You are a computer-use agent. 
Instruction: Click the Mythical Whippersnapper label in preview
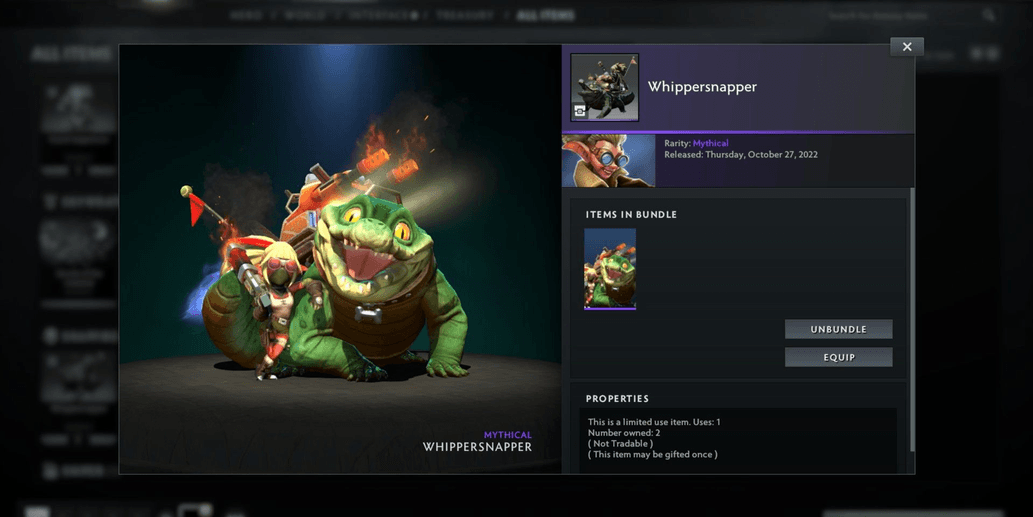click(x=477, y=441)
